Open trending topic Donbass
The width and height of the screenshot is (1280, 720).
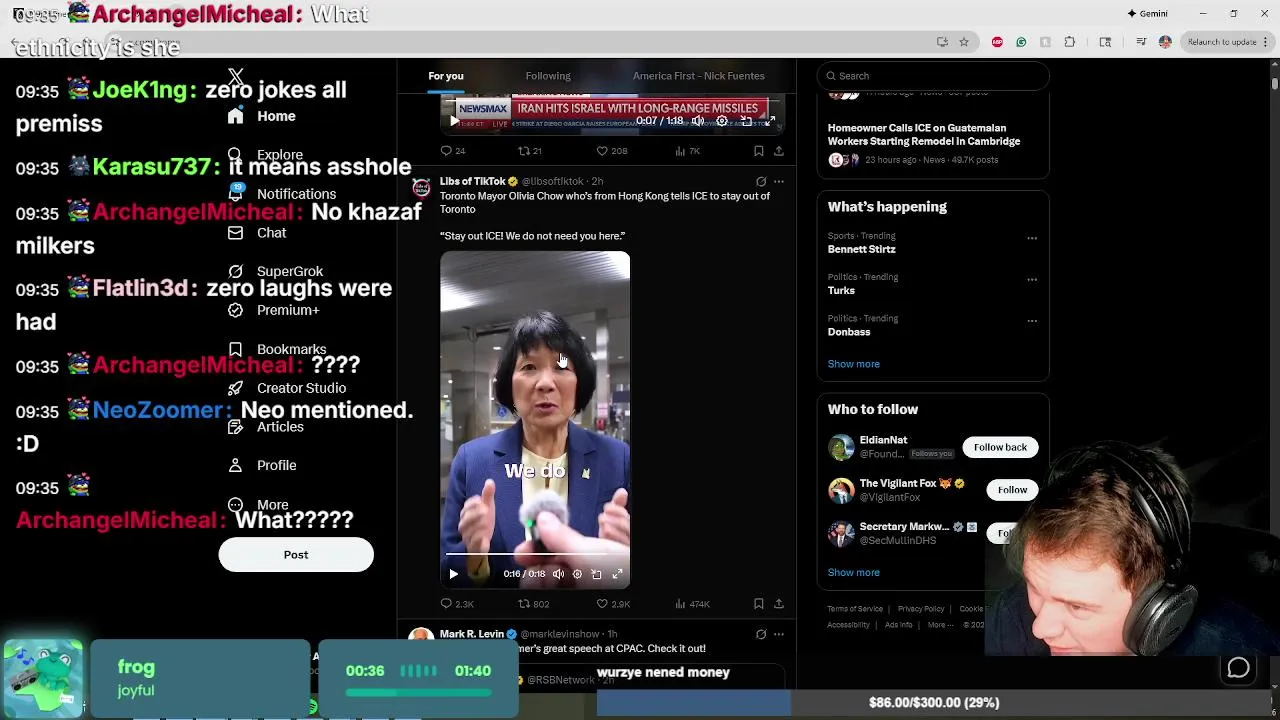pos(849,332)
